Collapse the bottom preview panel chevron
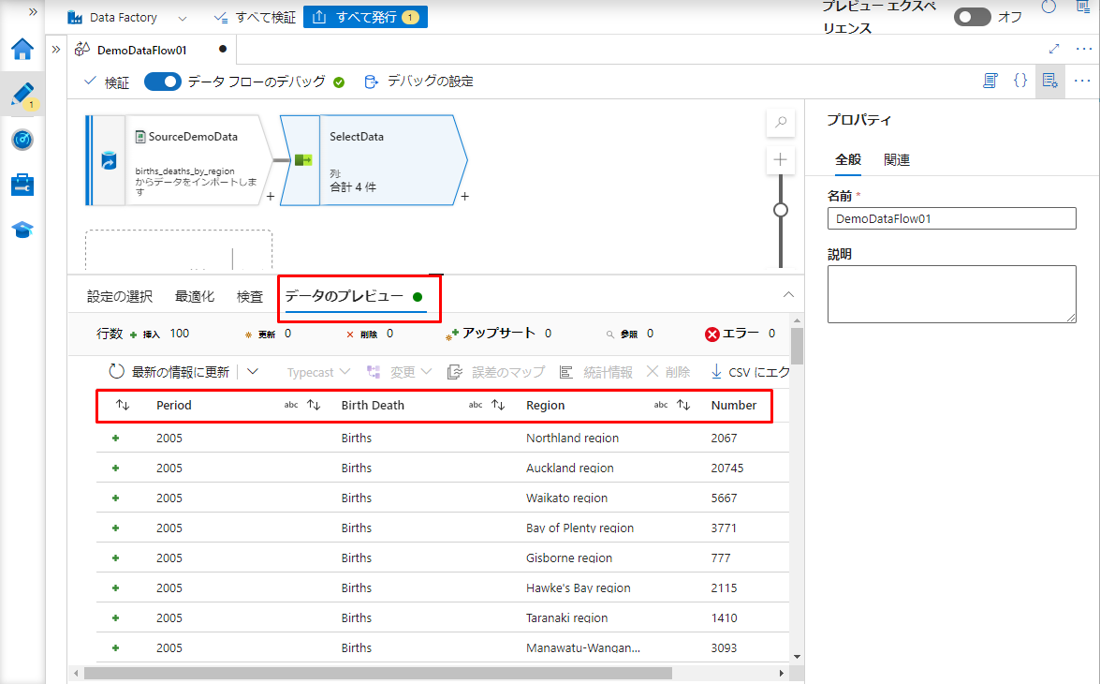Viewport: 1100px width, 684px height. click(x=788, y=295)
